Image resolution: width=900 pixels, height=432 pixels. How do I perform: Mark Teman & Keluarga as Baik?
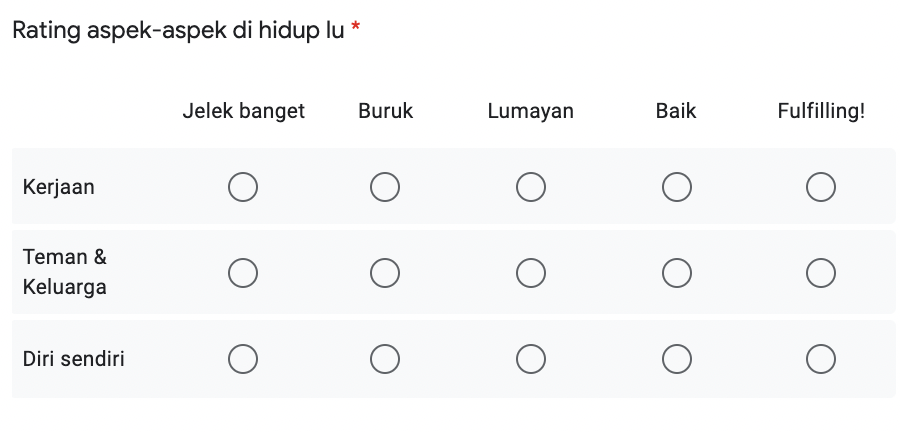[x=676, y=272]
